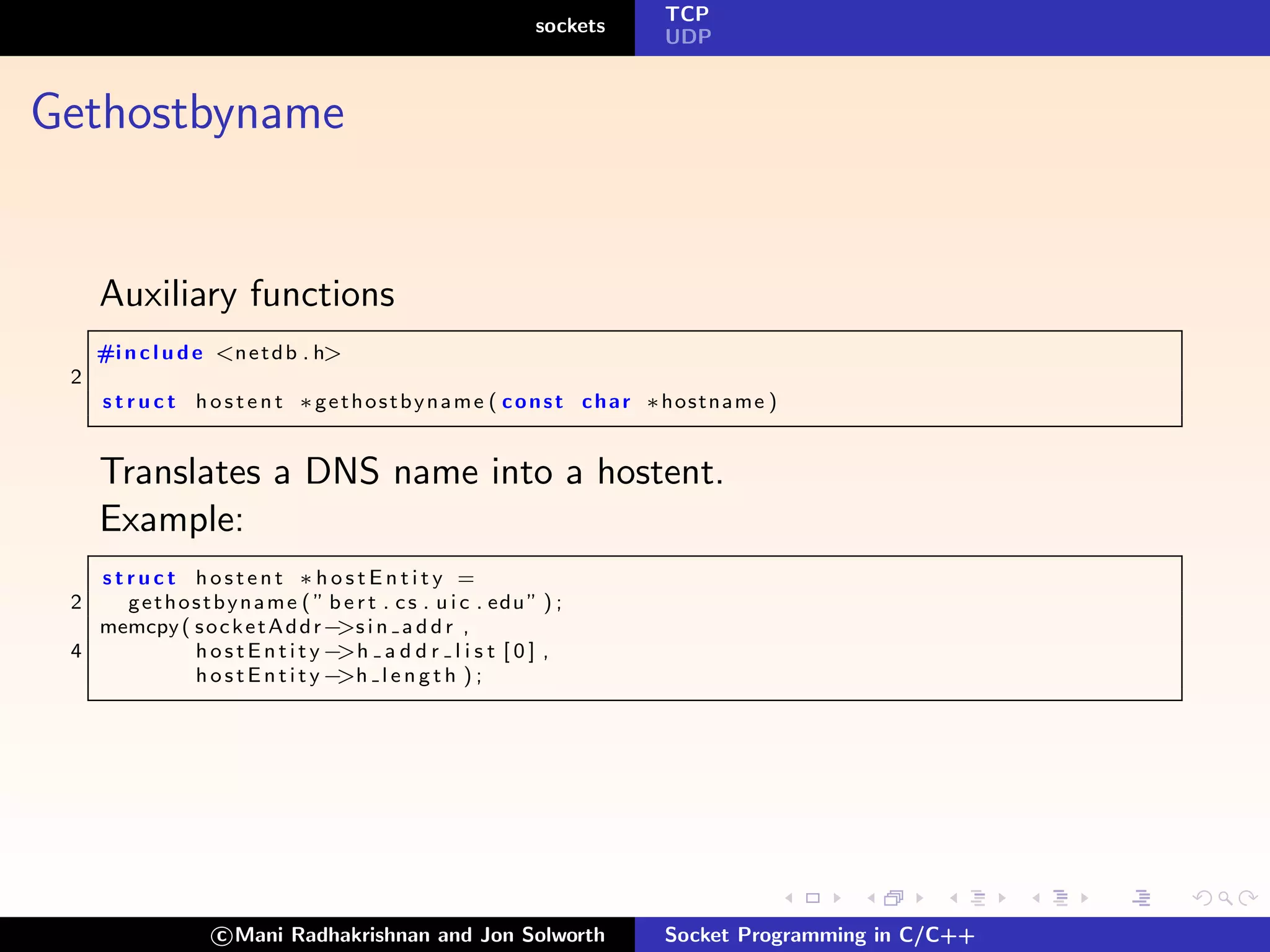Click the authors' names in footer
The width and height of the screenshot is (1270, 952).
(407, 935)
